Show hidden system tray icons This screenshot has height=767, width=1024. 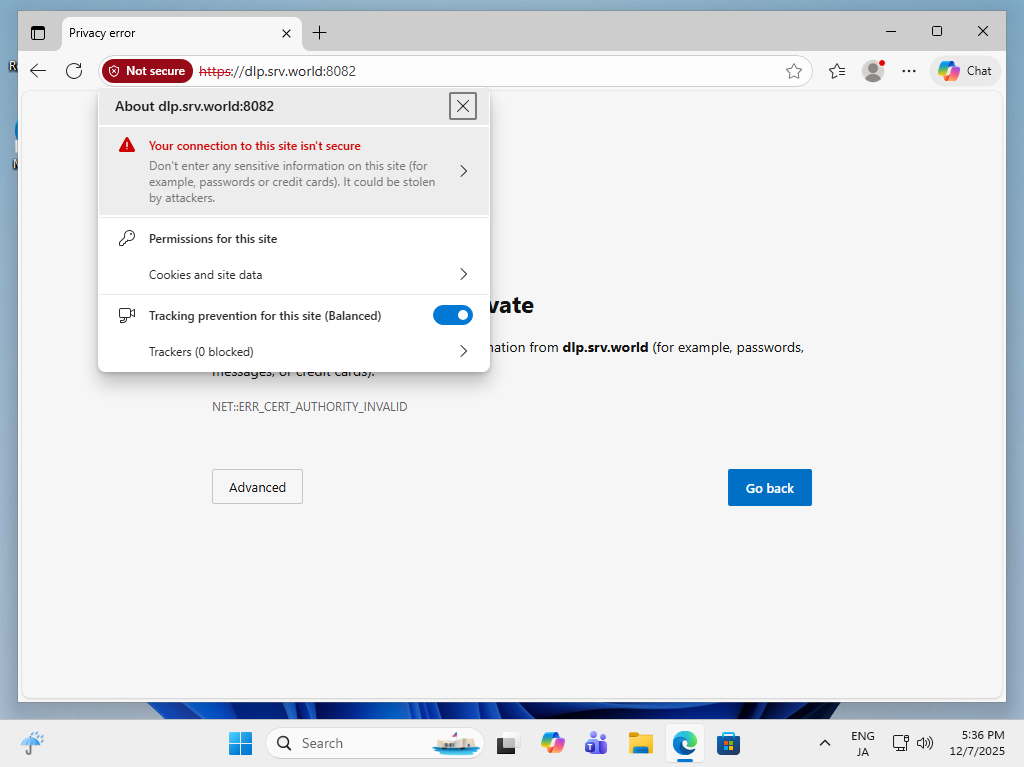(825, 743)
